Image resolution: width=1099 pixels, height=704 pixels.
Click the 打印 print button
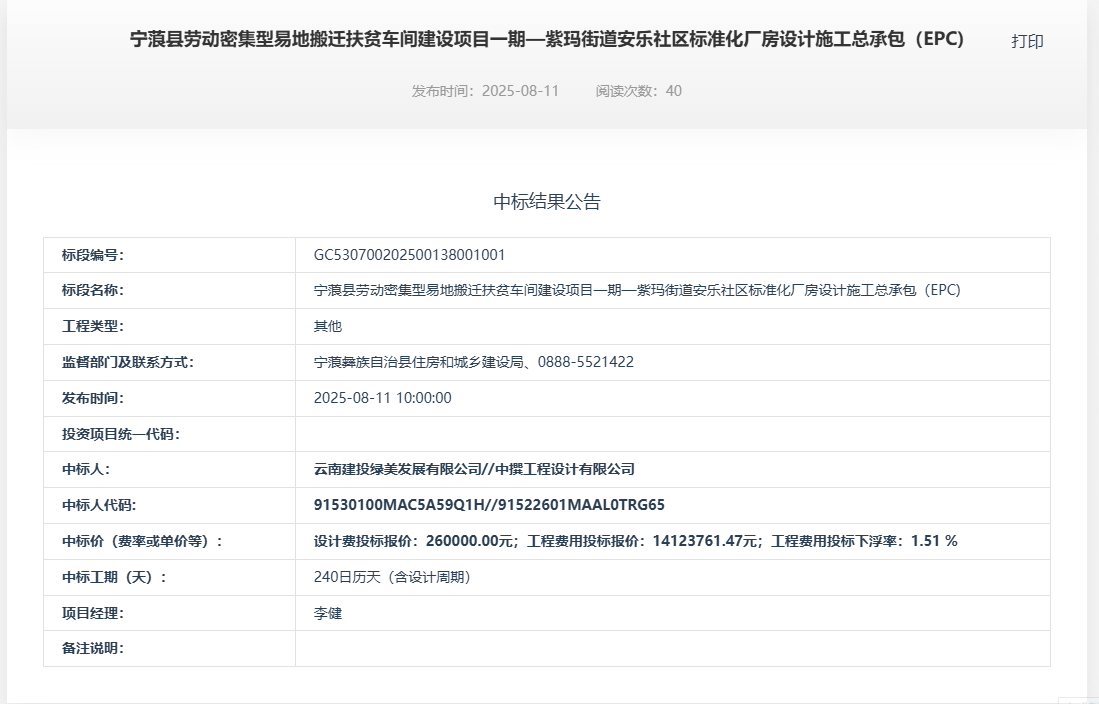[x=1027, y=41]
